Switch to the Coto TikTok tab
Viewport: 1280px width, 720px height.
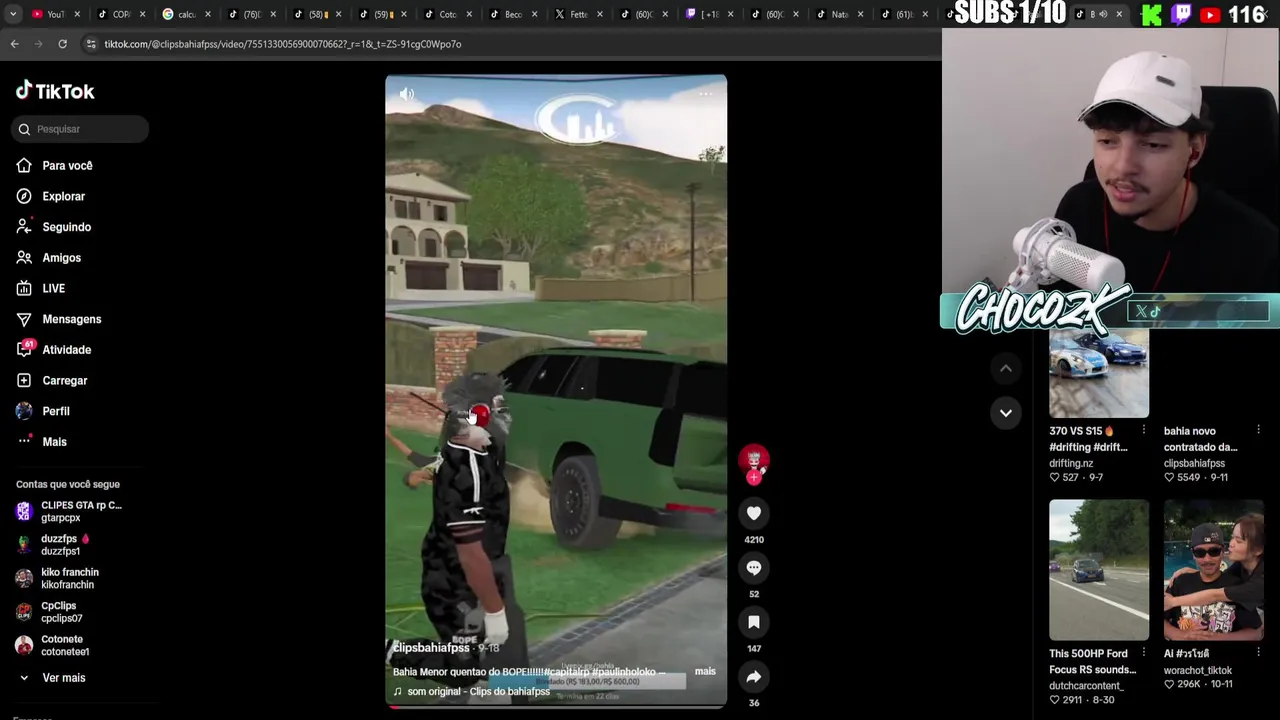coord(447,14)
